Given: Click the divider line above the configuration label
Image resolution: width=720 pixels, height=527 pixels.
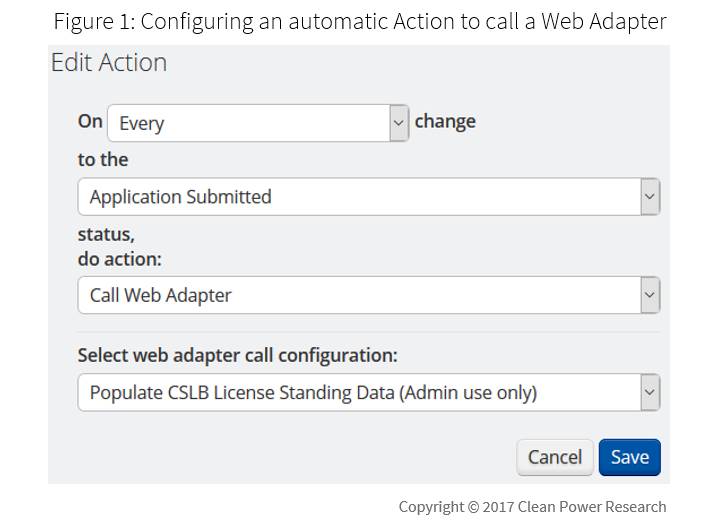Looking at the screenshot, I should (368, 332).
